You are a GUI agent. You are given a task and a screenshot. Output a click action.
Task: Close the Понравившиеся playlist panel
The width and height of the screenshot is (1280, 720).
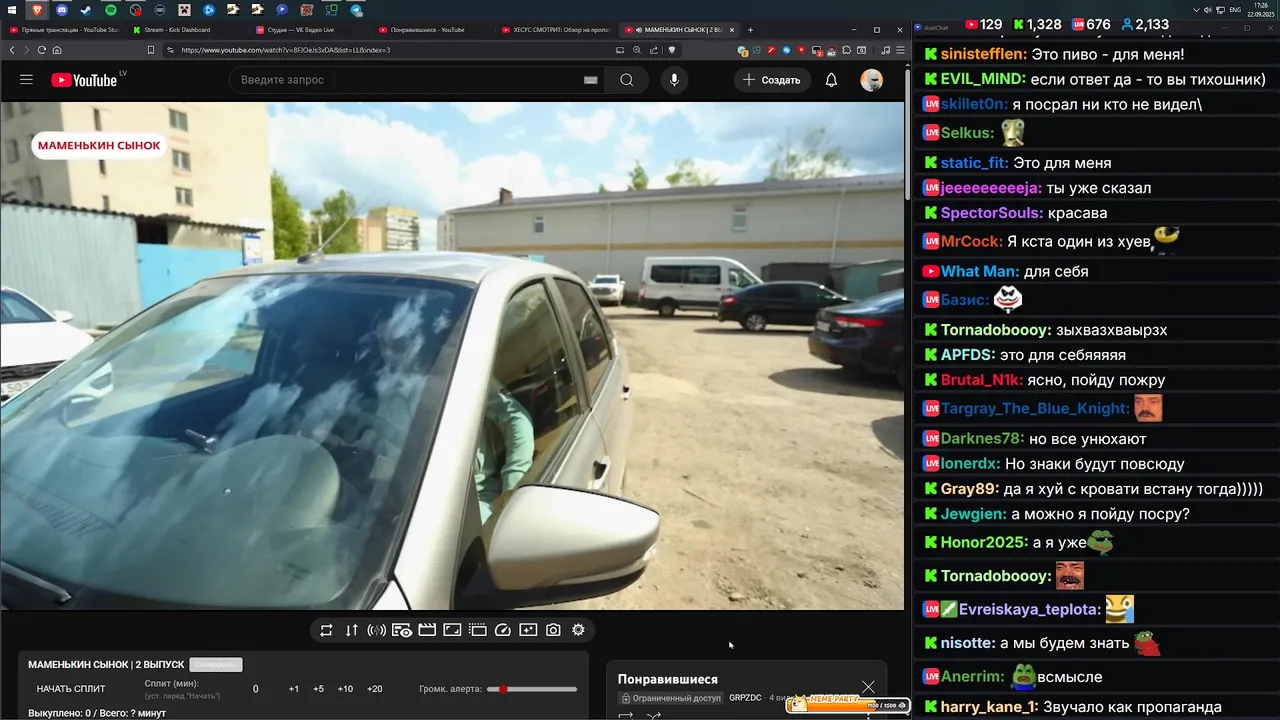point(868,686)
